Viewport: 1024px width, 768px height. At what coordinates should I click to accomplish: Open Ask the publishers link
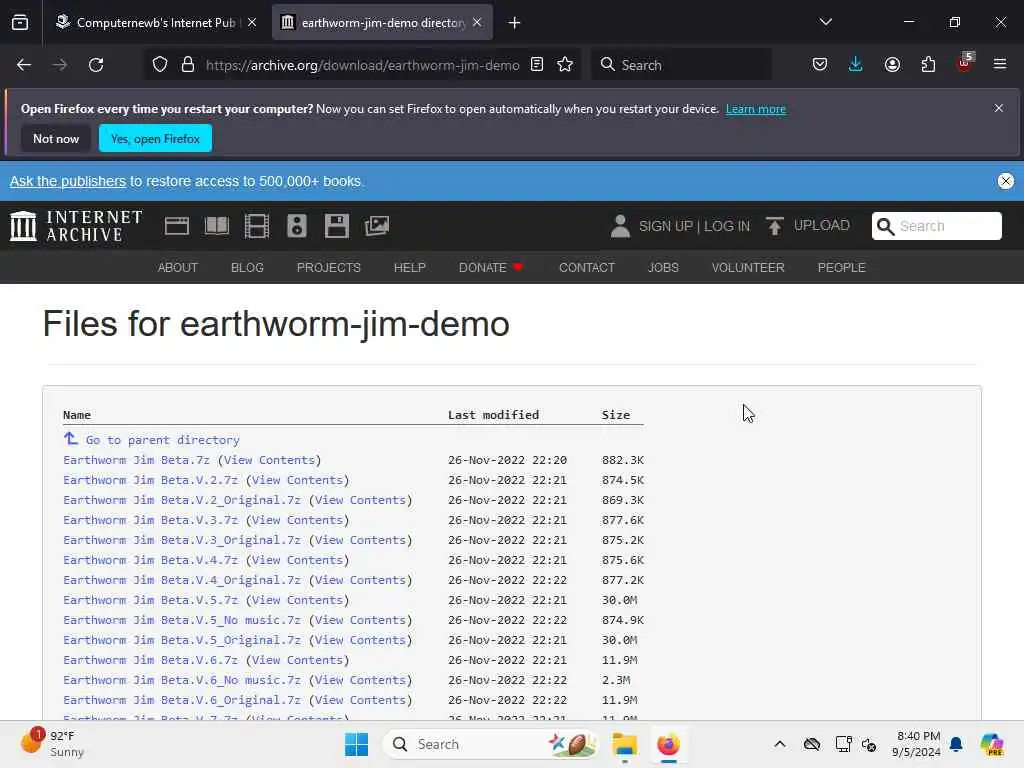pos(68,181)
